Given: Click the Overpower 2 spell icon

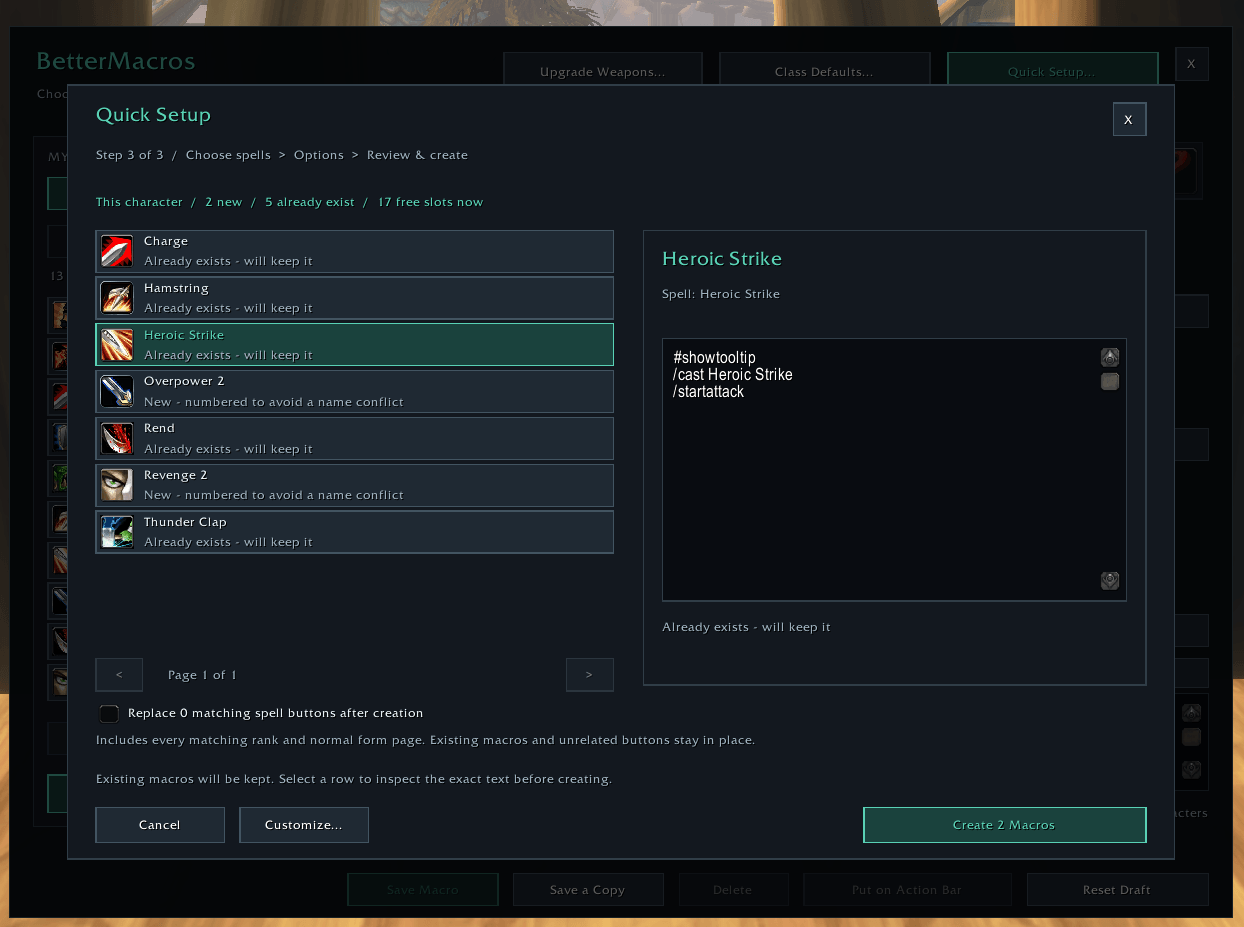Looking at the screenshot, I should pos(117,392).
